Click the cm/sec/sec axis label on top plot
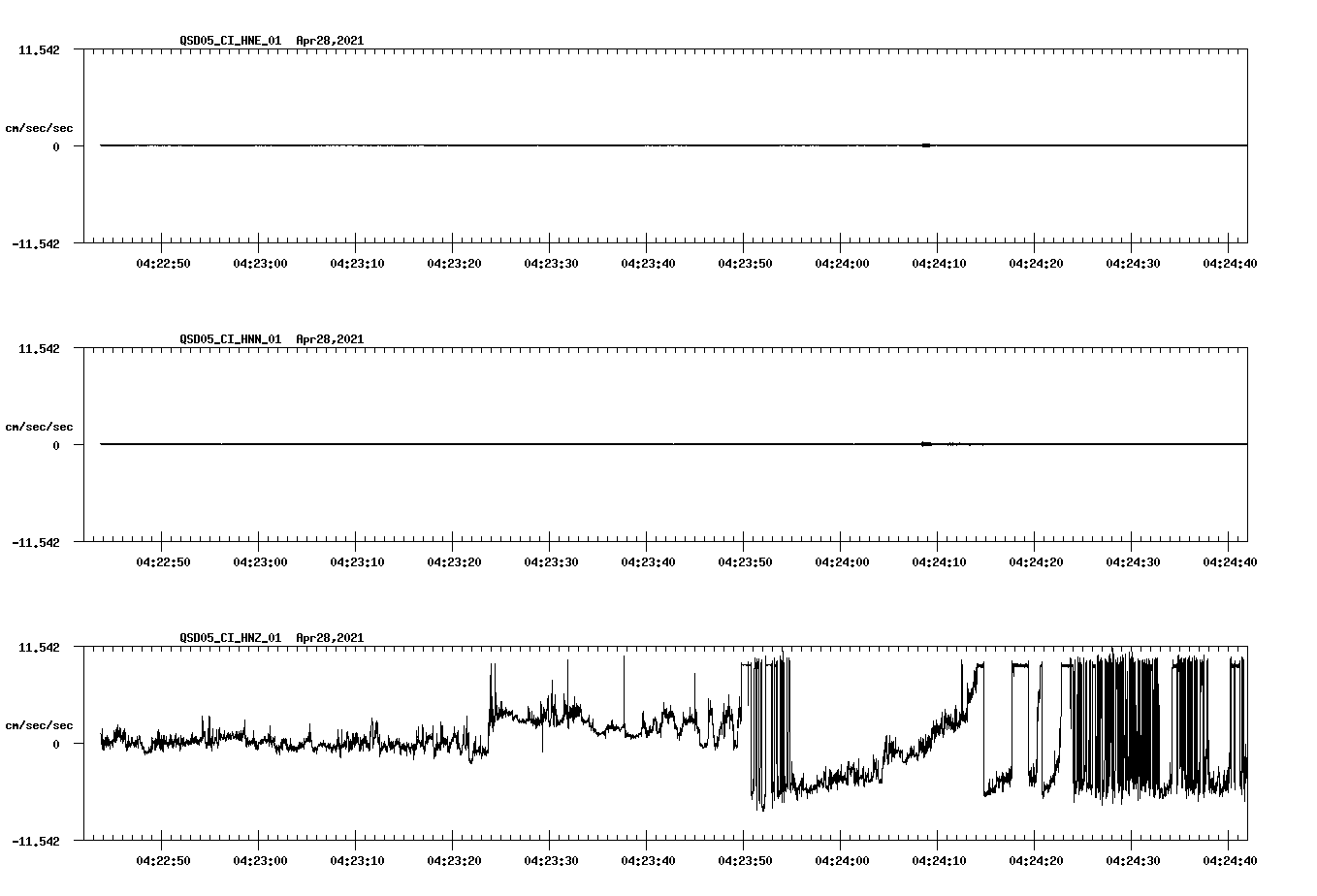This screenshot has height=896, width=1317. 41,127
